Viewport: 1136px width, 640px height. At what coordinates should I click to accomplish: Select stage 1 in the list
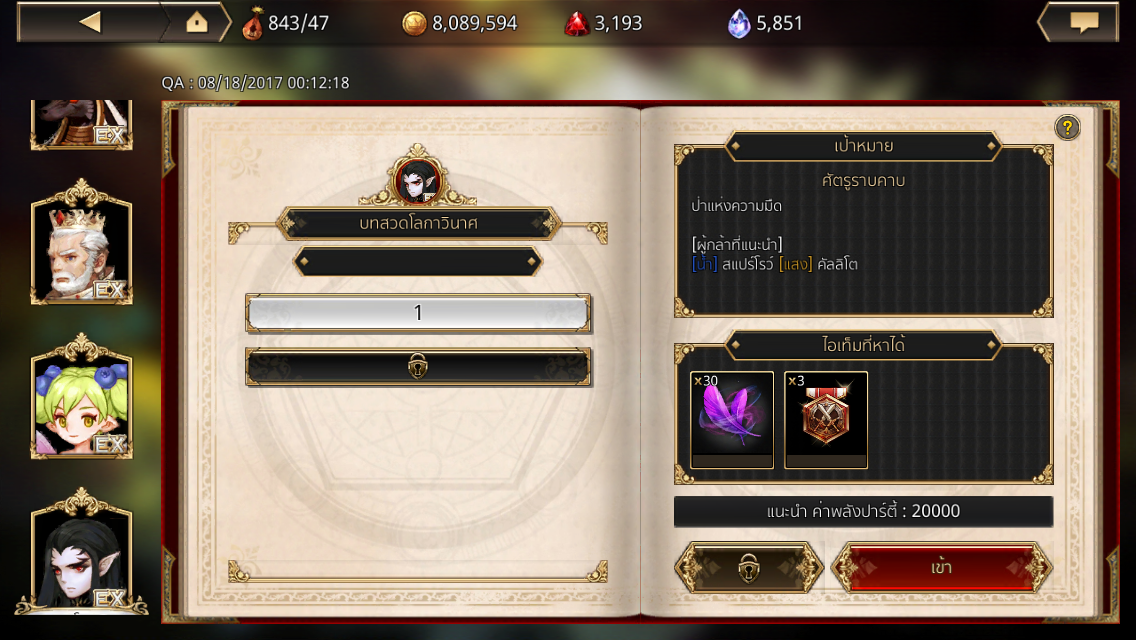(x=418, y=313)
